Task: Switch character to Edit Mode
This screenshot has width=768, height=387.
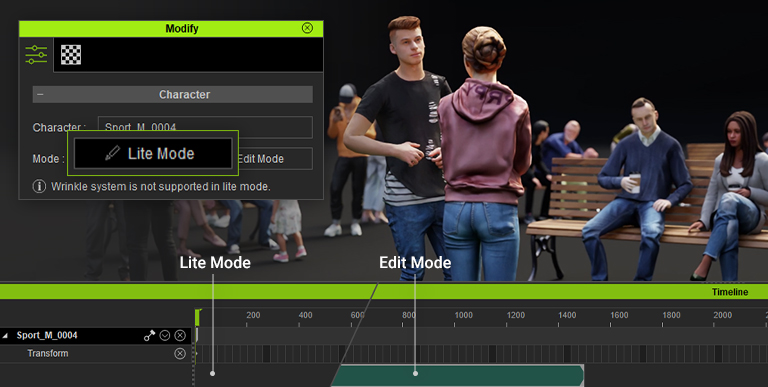Action: [x=275, y=159]
